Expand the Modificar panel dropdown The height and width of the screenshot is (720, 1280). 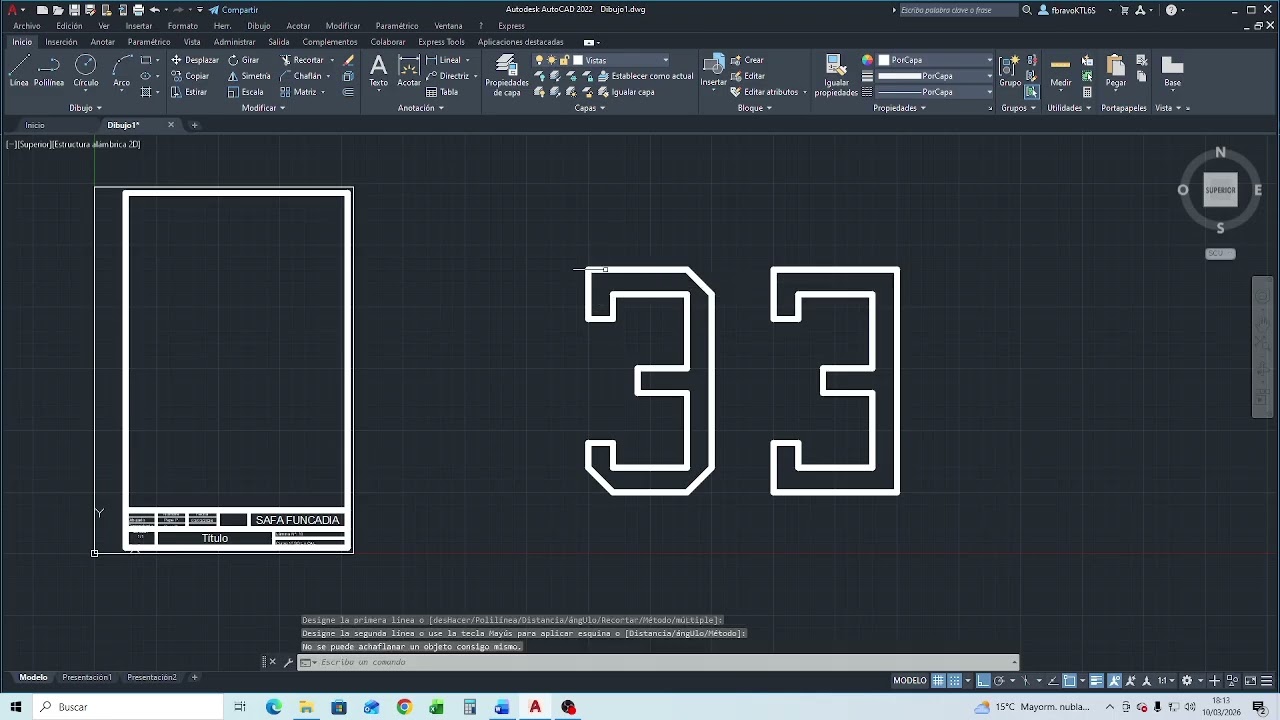(x=264, y=108)
